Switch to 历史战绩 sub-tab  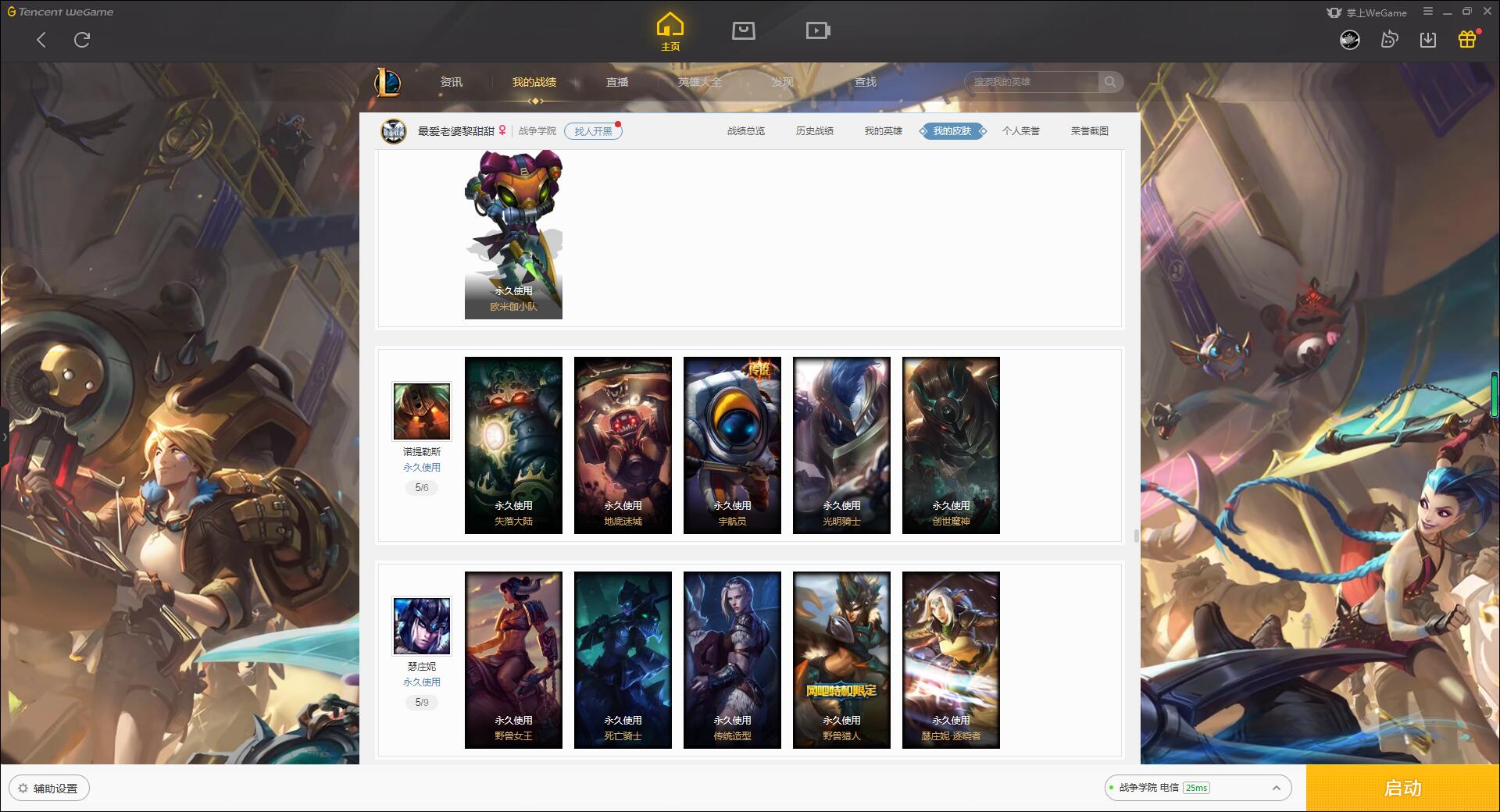(x=815, y=131)
